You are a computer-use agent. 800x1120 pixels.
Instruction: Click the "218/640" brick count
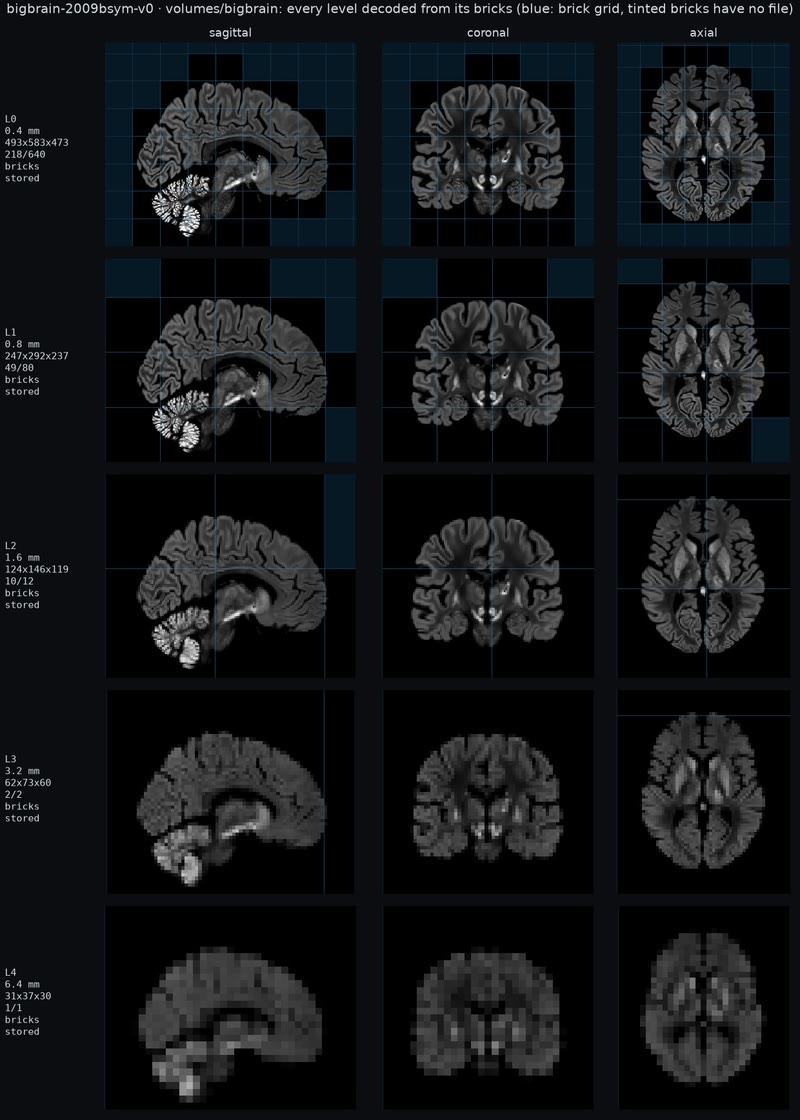click(x=25, y=154)
